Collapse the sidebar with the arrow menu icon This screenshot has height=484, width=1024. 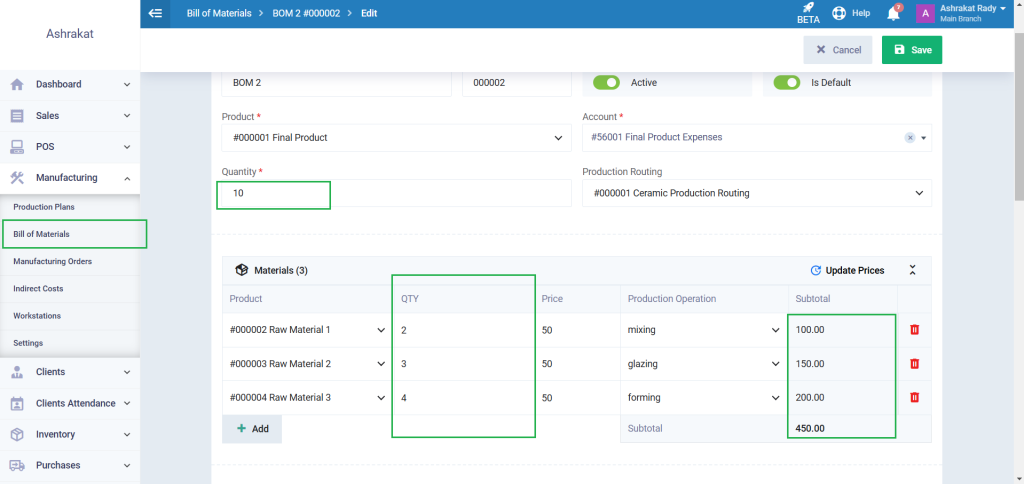(x=155, y=13)
